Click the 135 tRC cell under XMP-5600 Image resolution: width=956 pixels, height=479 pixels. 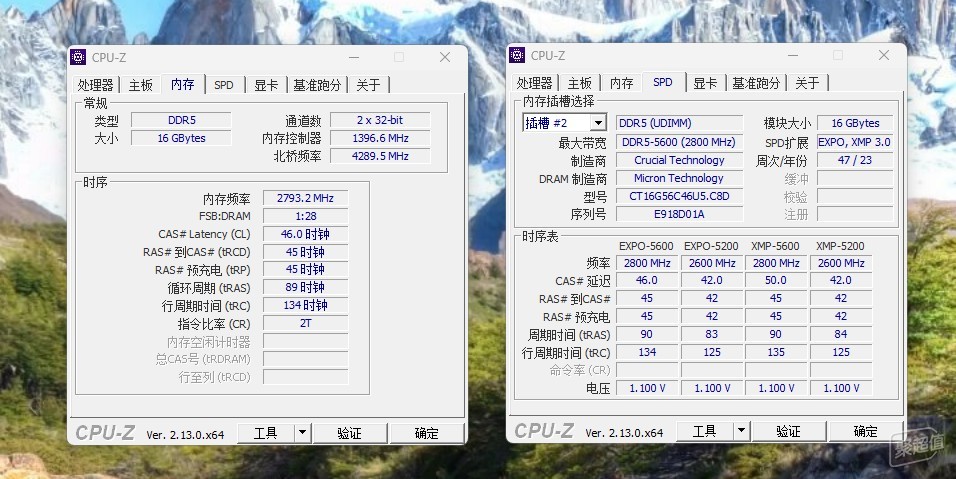[776, 352]
